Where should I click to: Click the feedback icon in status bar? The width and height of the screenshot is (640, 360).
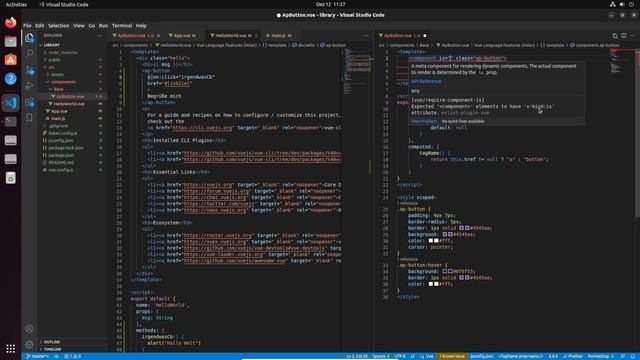tap(623, 356)
